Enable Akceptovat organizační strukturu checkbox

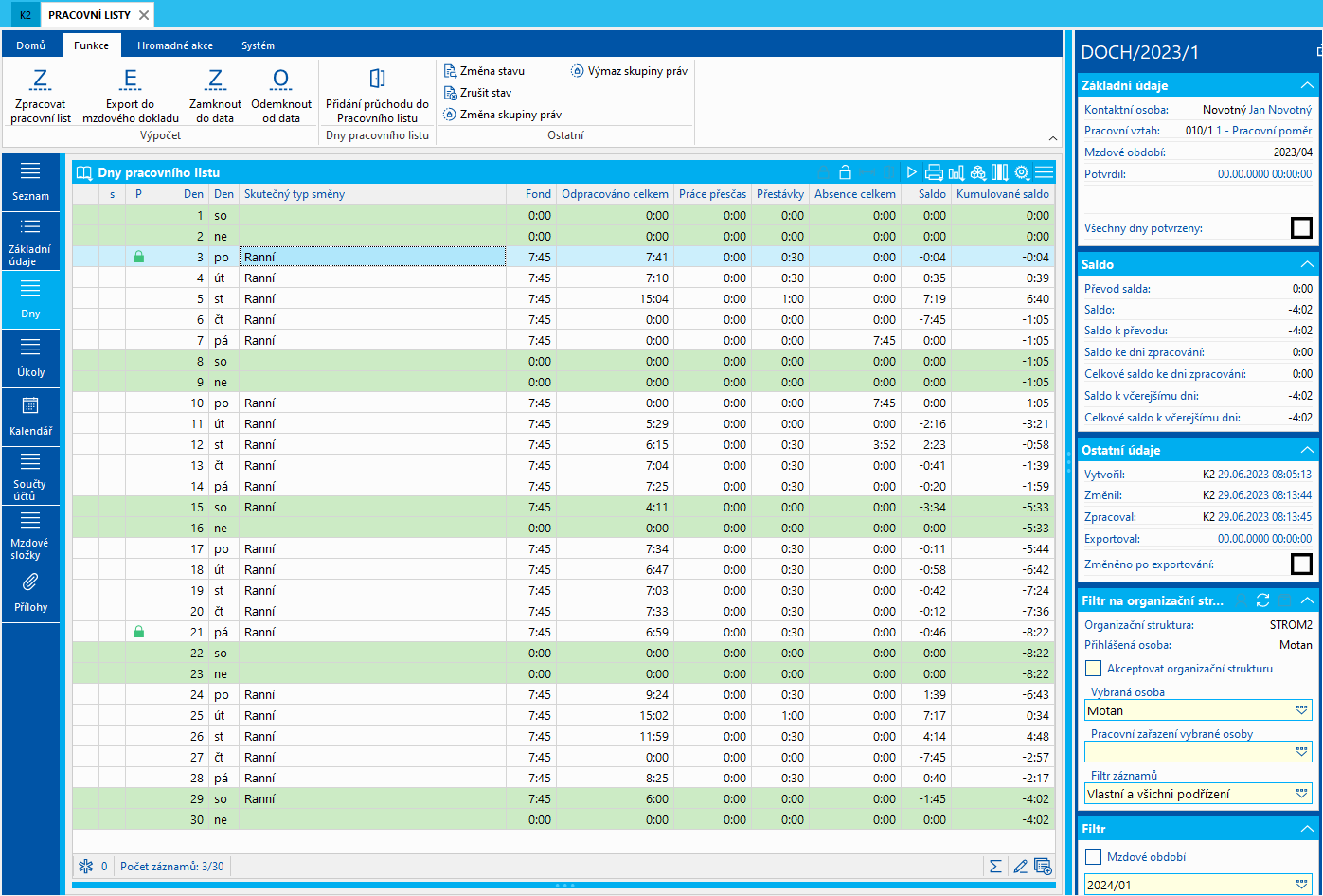[x=1094, y=669]
